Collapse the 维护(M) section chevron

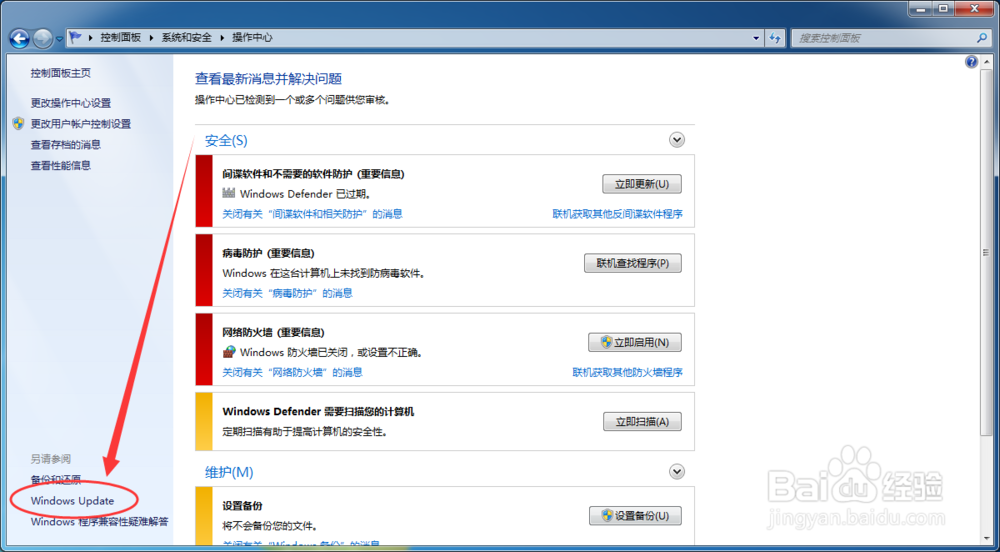677,471
